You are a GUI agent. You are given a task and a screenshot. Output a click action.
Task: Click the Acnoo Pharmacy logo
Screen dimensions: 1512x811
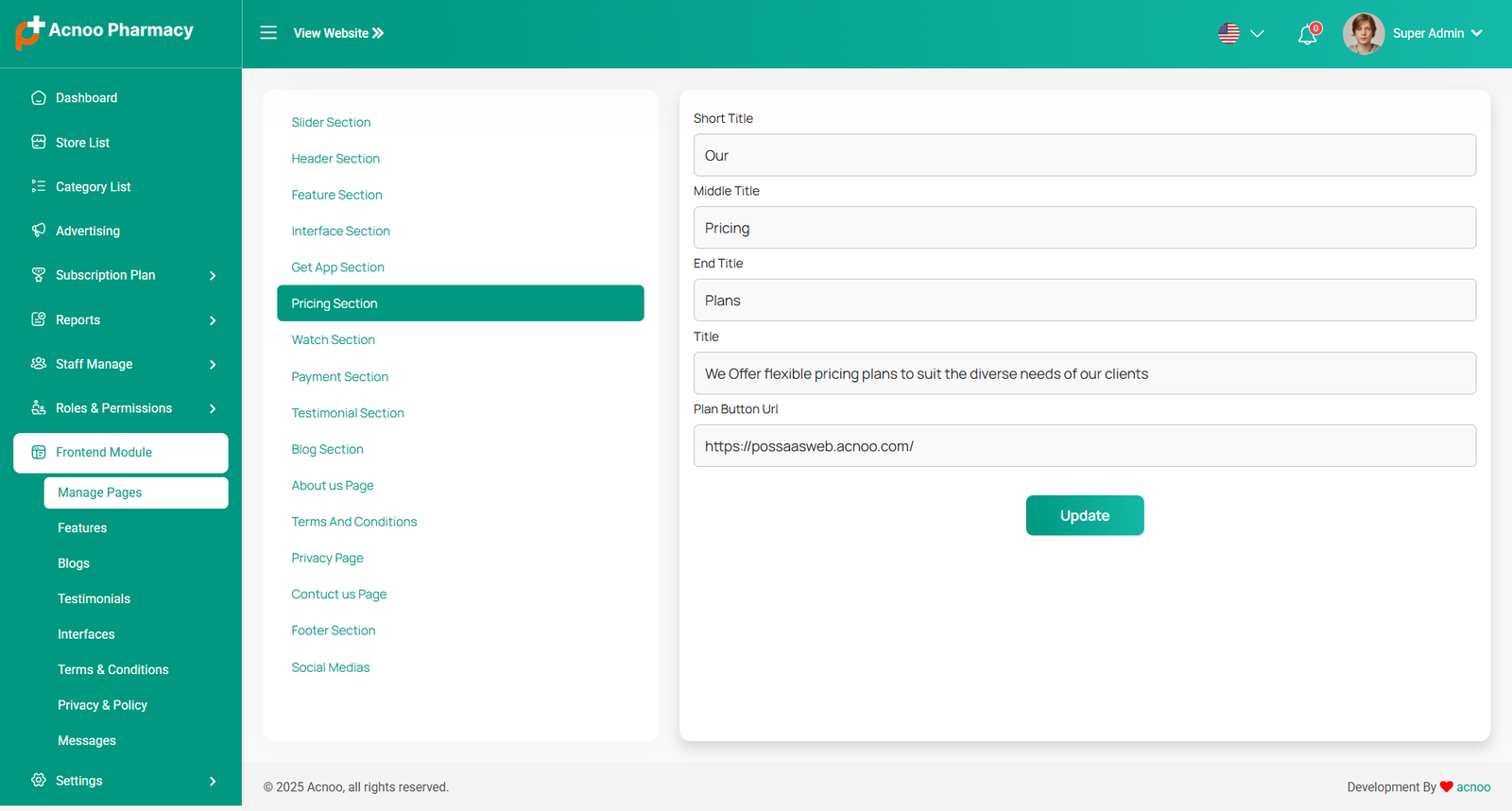tap(105, 31)
